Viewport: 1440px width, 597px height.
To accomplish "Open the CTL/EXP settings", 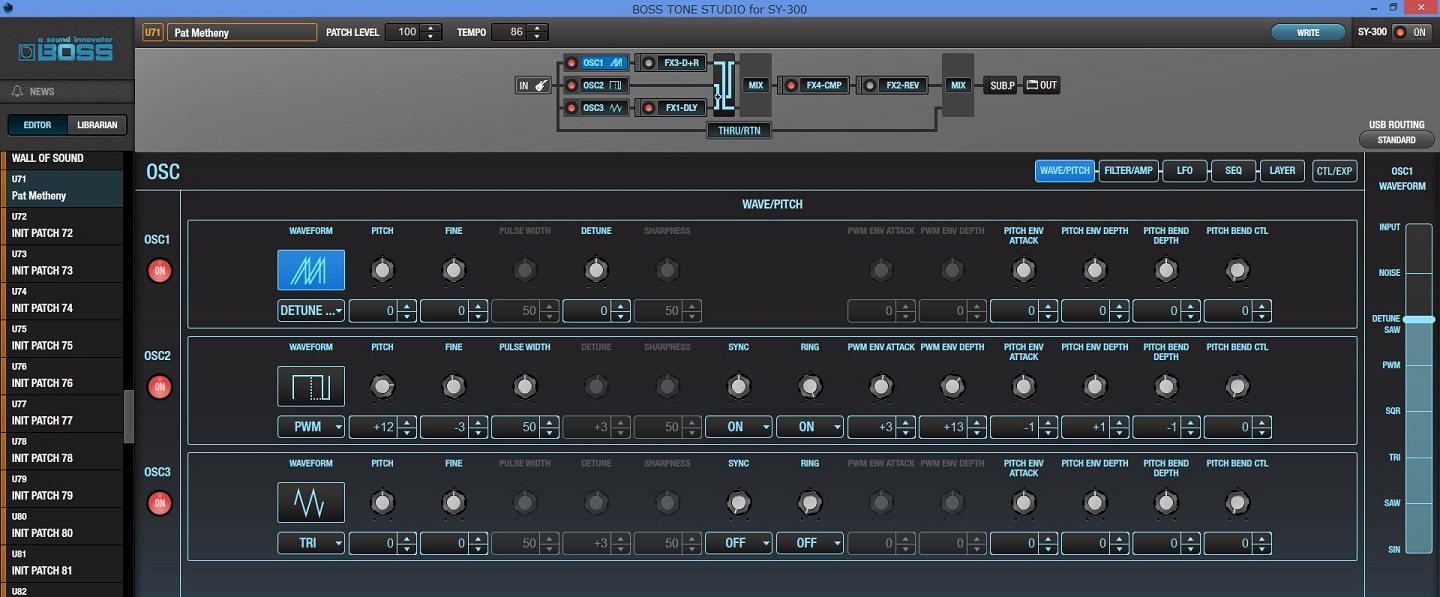I will [x=1335, y=171].
